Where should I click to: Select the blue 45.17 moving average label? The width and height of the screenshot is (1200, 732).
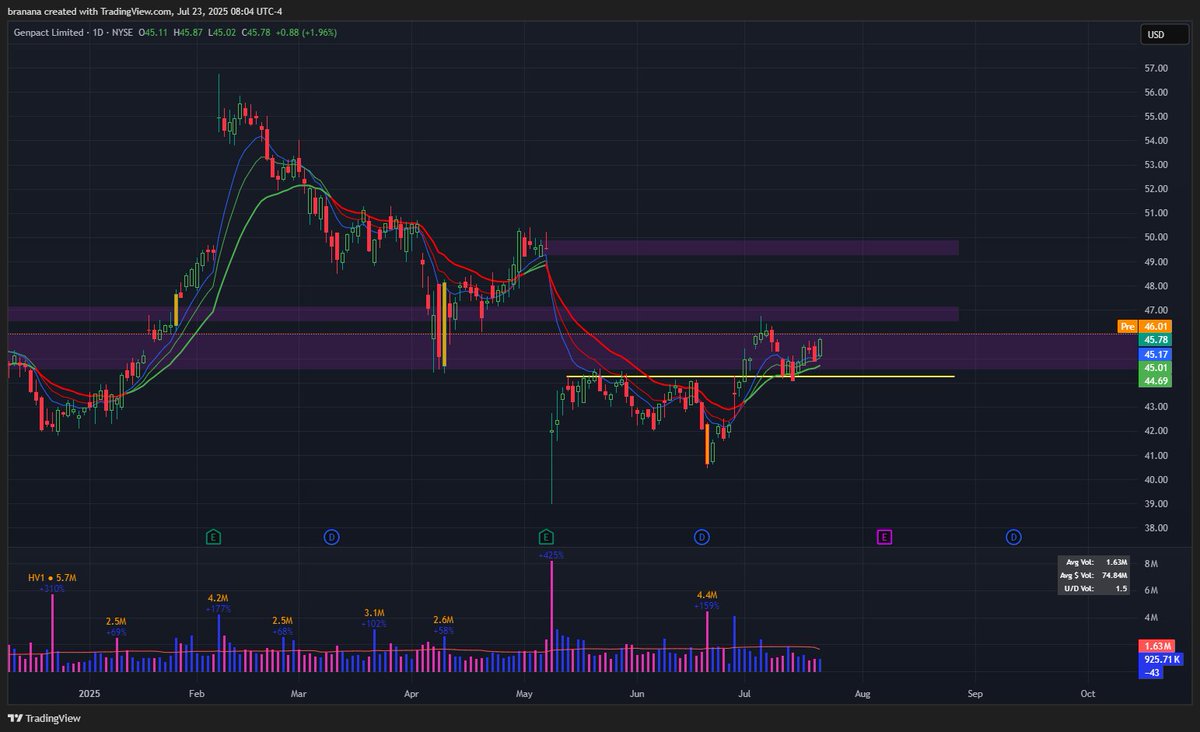1157,354
